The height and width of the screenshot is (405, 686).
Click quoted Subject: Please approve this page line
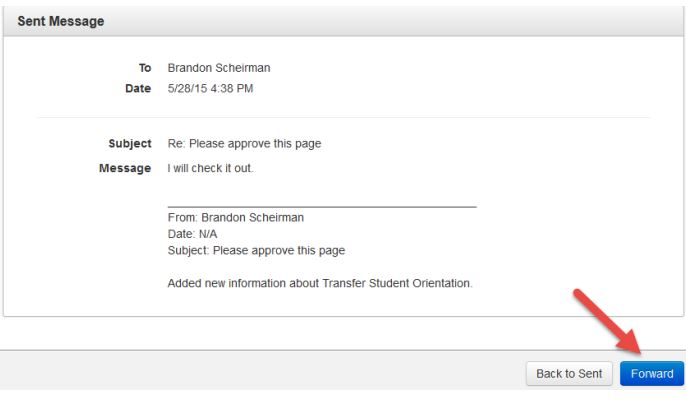point(256,250)
